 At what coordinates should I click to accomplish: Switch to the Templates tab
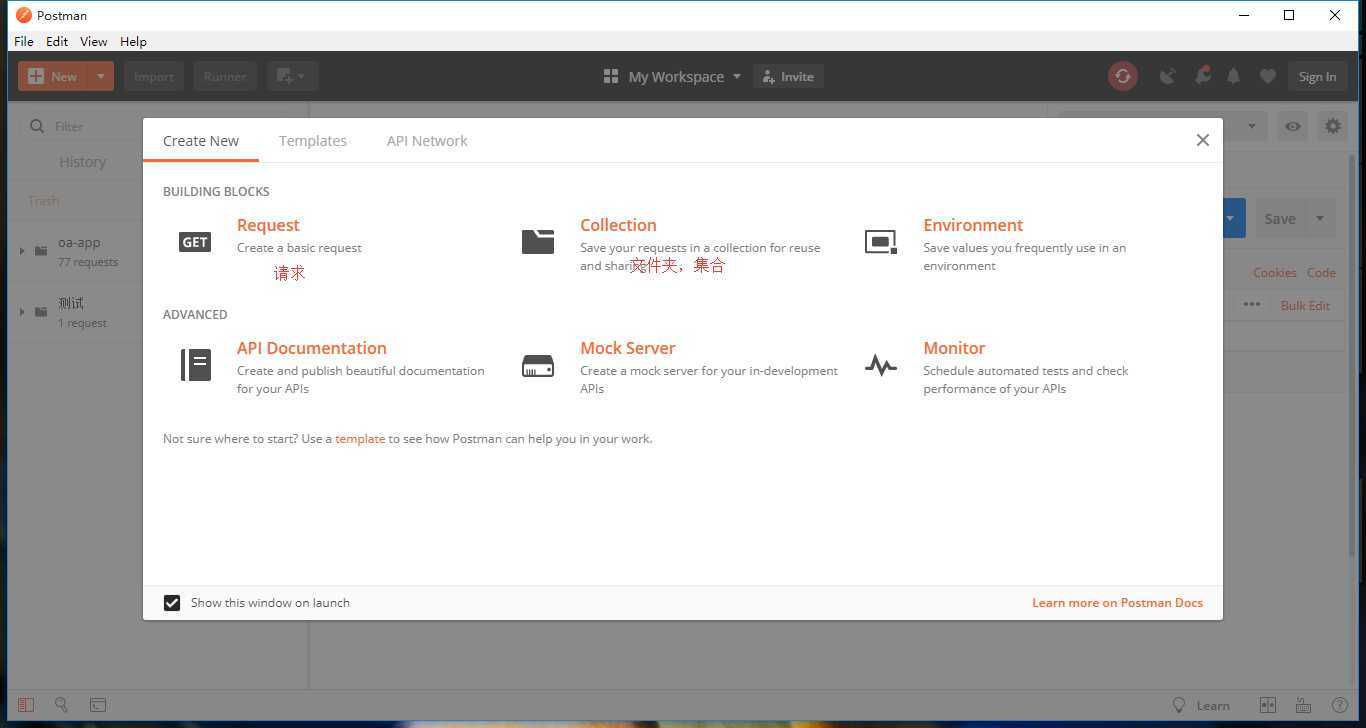point(313,140)
